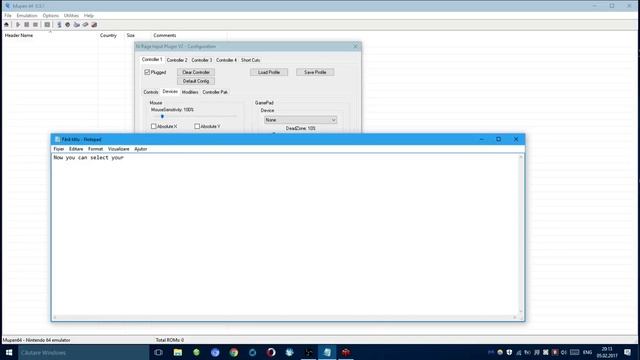Open the video plugin config toolbar icon

click(x=59, y=24)
